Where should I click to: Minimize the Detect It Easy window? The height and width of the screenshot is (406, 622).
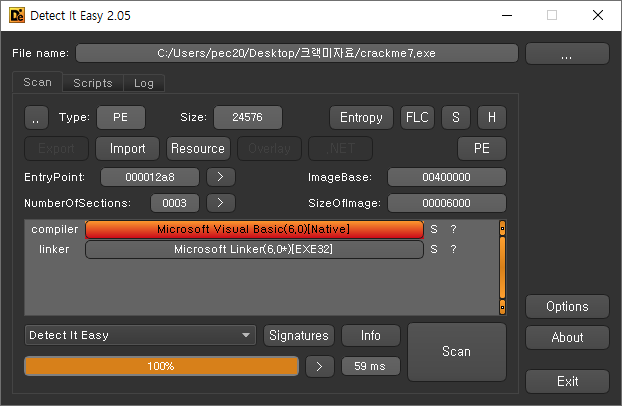tap(507, 15)
